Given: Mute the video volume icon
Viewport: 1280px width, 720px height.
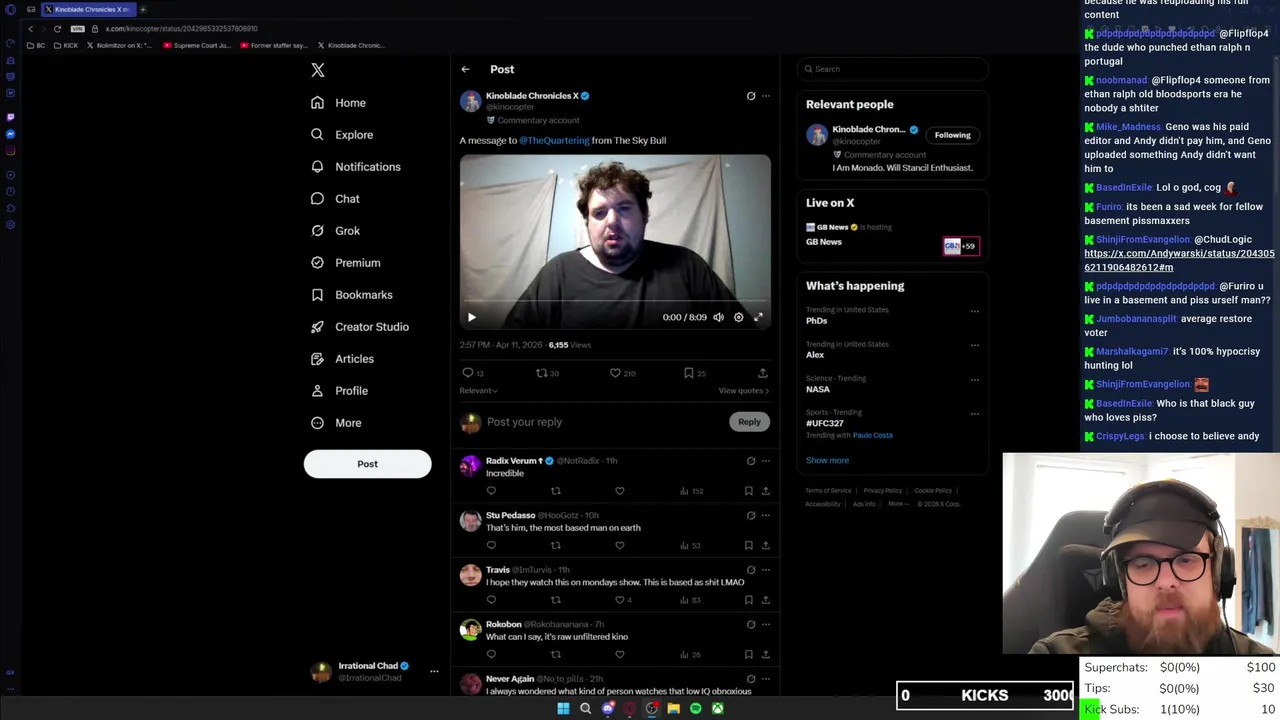Looking at the screenshot, I should [x=718, y=317].
